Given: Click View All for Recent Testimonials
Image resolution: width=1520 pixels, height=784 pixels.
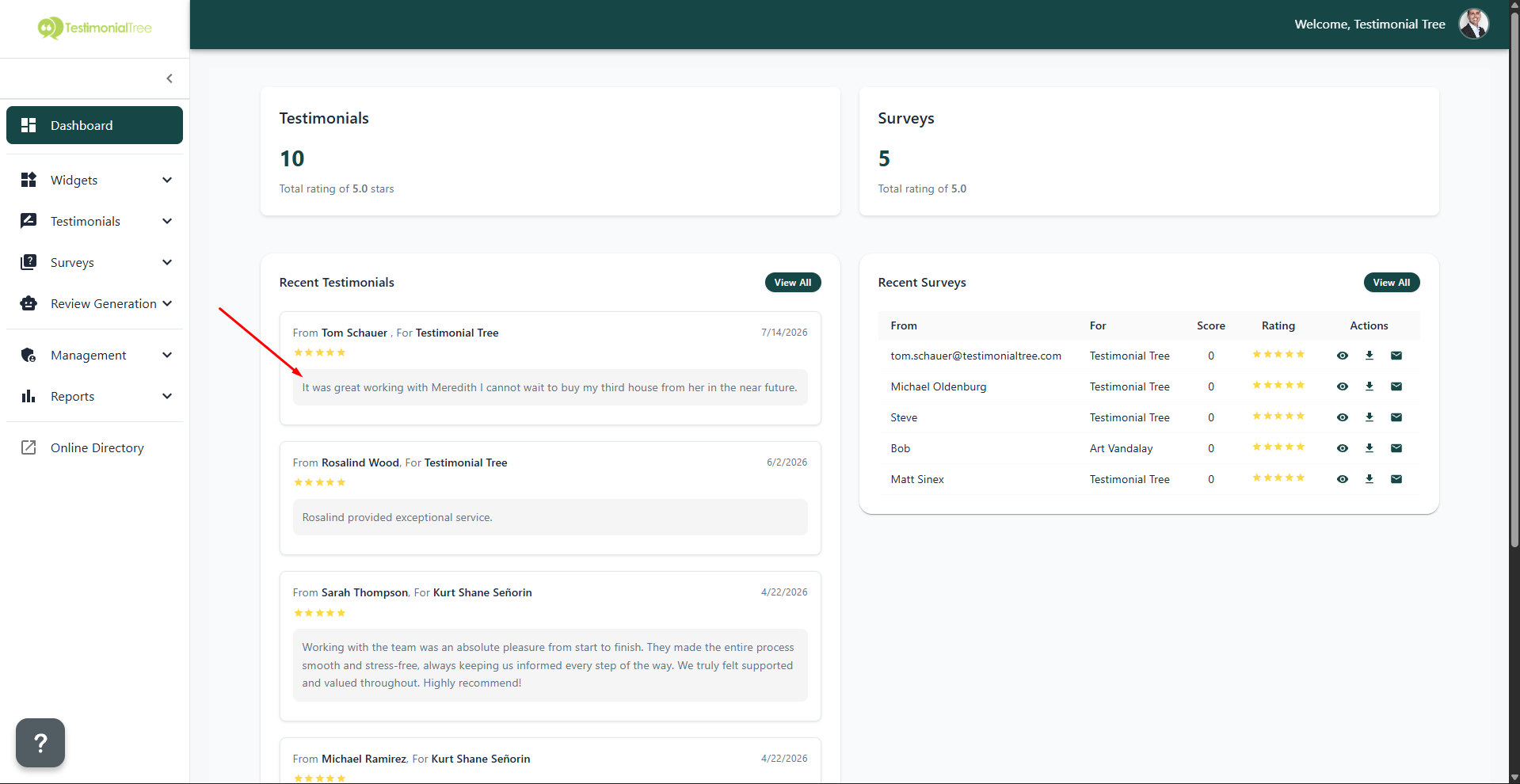Looking at the screenshot, I should [793, 283].
